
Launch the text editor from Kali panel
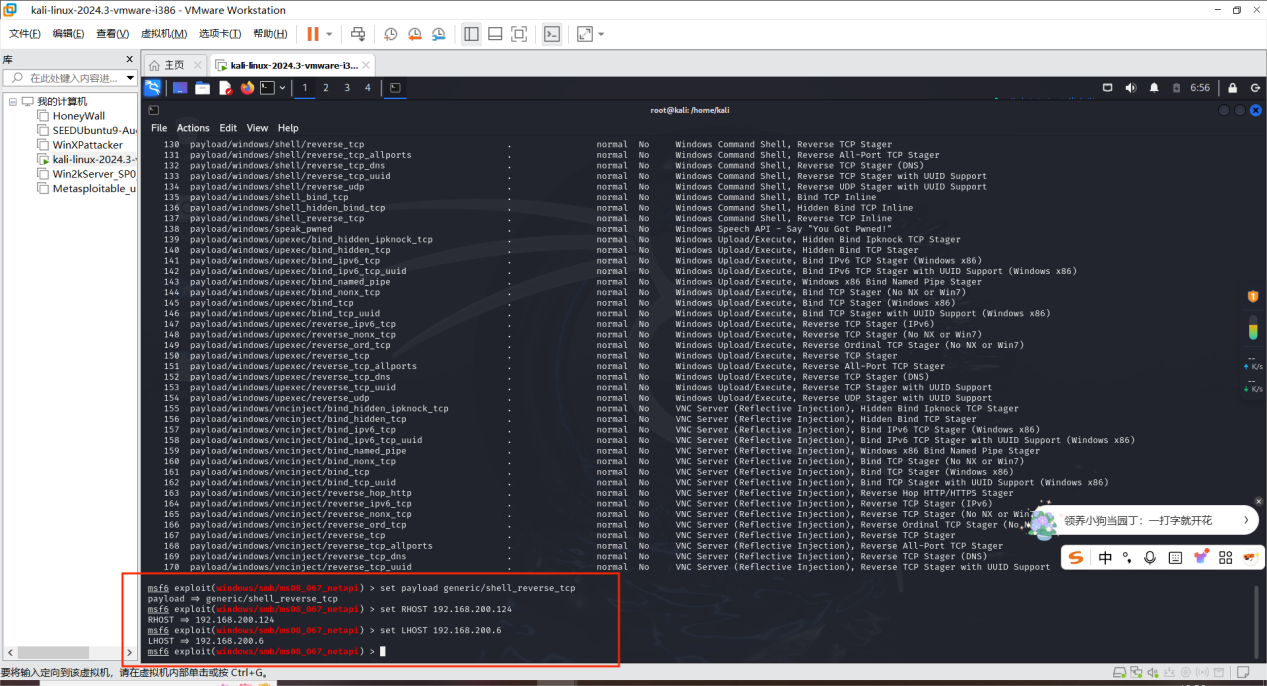tap(225, 88)
